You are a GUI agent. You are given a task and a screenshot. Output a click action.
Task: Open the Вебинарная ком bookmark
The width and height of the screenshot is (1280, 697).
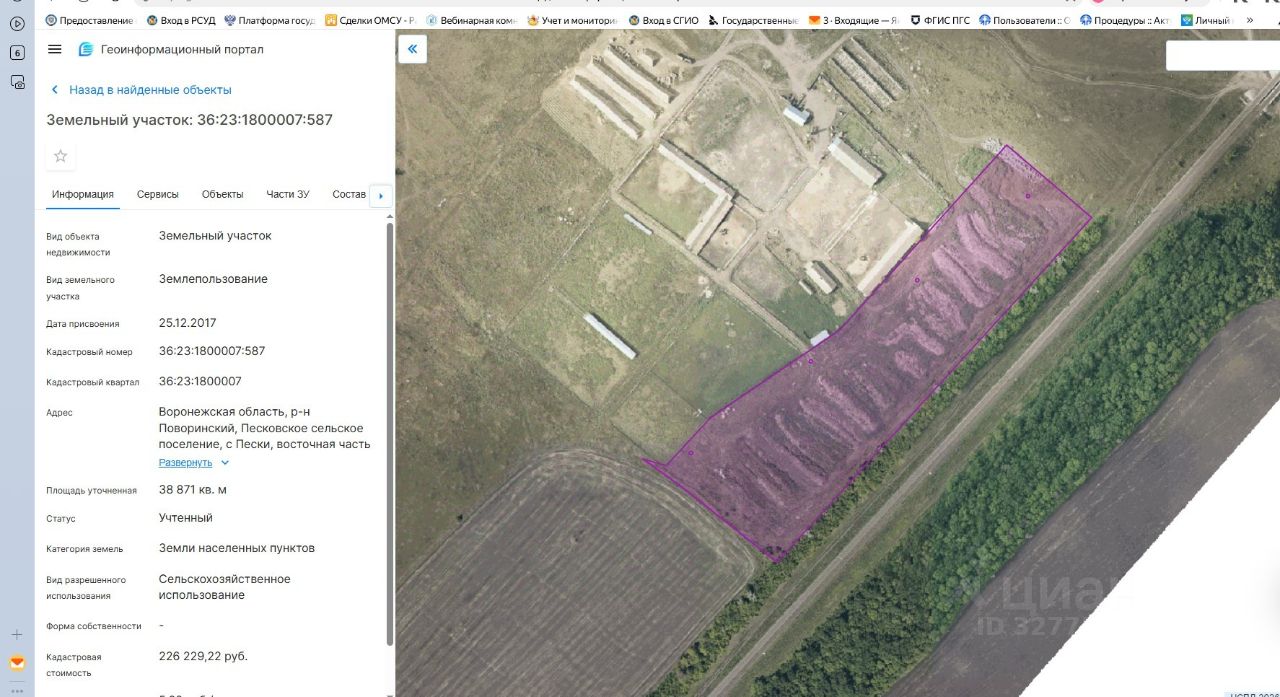tap(471, 20)
